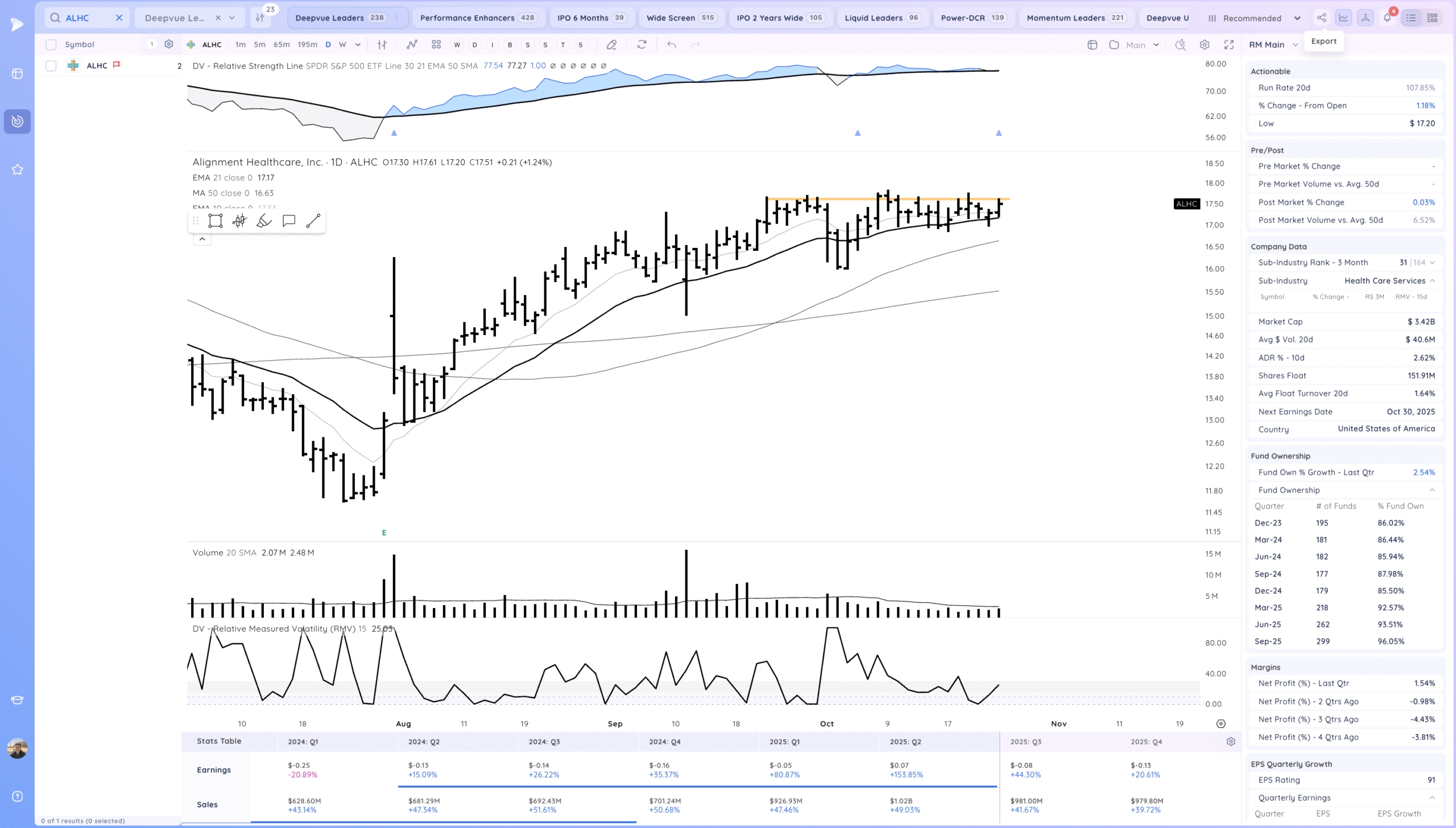Check the ALHC row checkbox

(51, 66)
